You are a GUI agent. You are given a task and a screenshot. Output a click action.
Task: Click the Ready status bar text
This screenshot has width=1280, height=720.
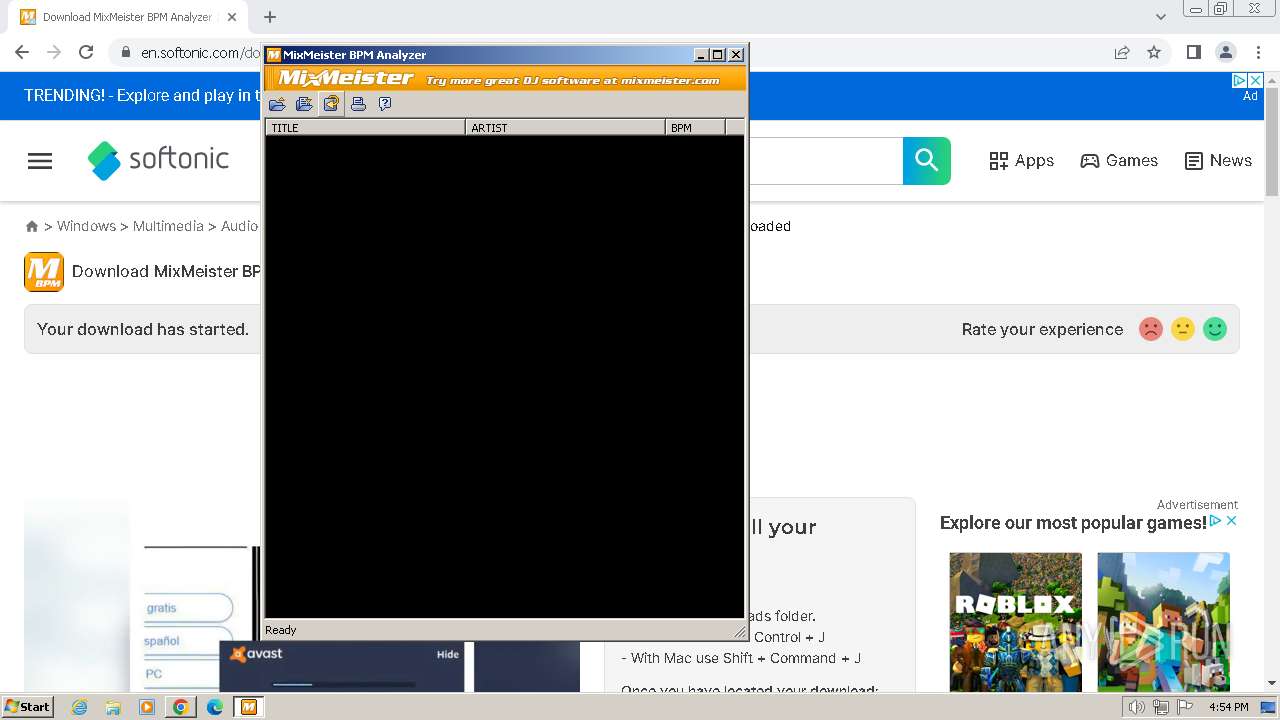click(x=281, y=630)
